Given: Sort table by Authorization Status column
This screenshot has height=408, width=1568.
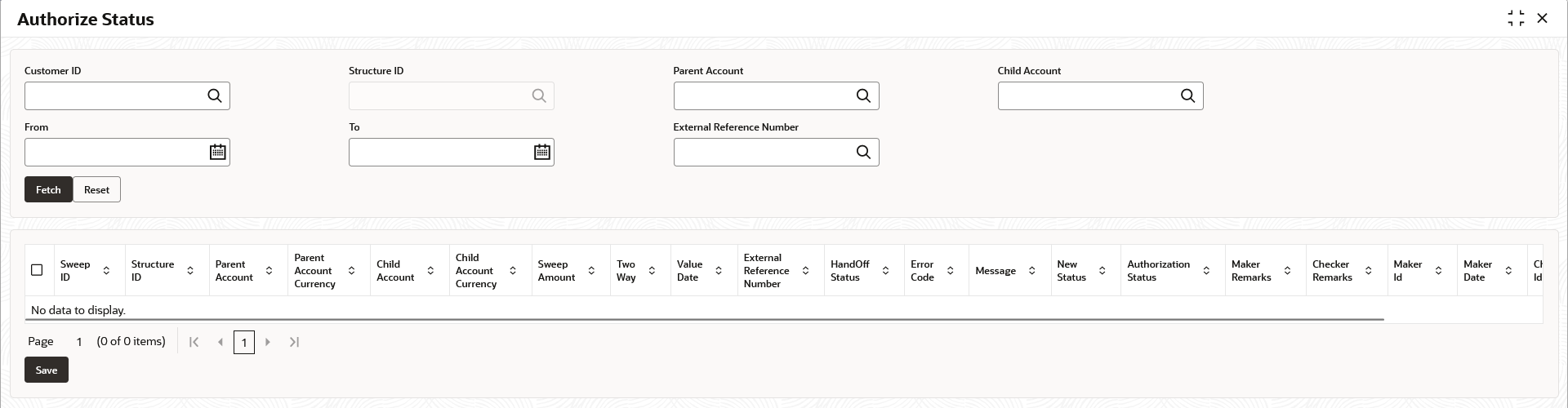Looking at the screenshot, I should point(1206,270).
